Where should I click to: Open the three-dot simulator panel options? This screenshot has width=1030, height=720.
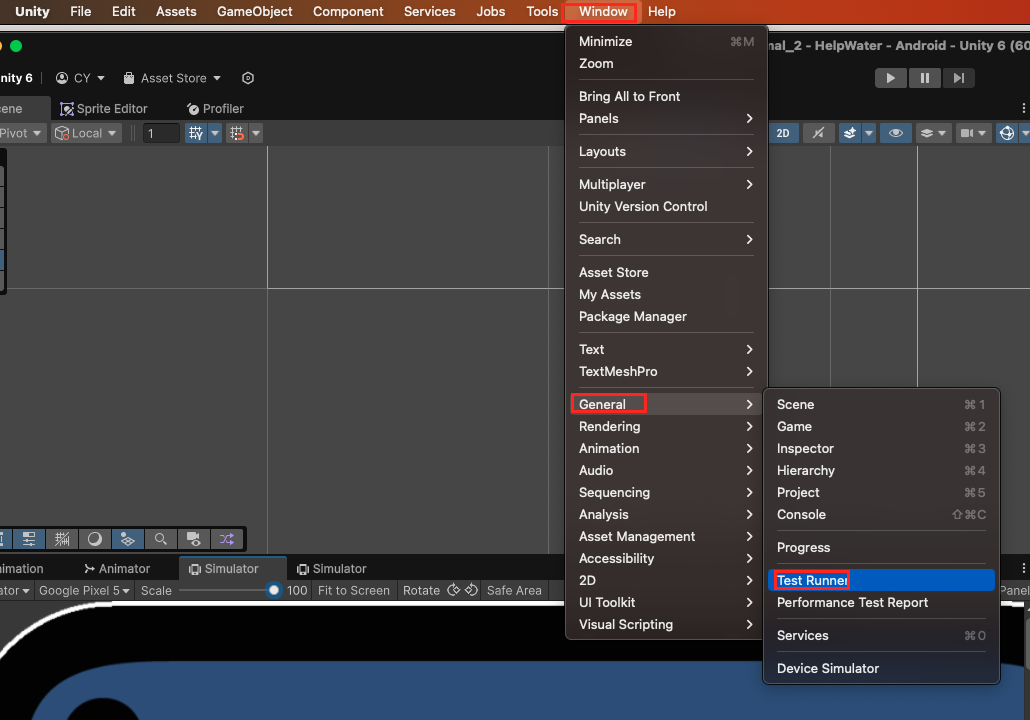click(x=1023, y=568)
